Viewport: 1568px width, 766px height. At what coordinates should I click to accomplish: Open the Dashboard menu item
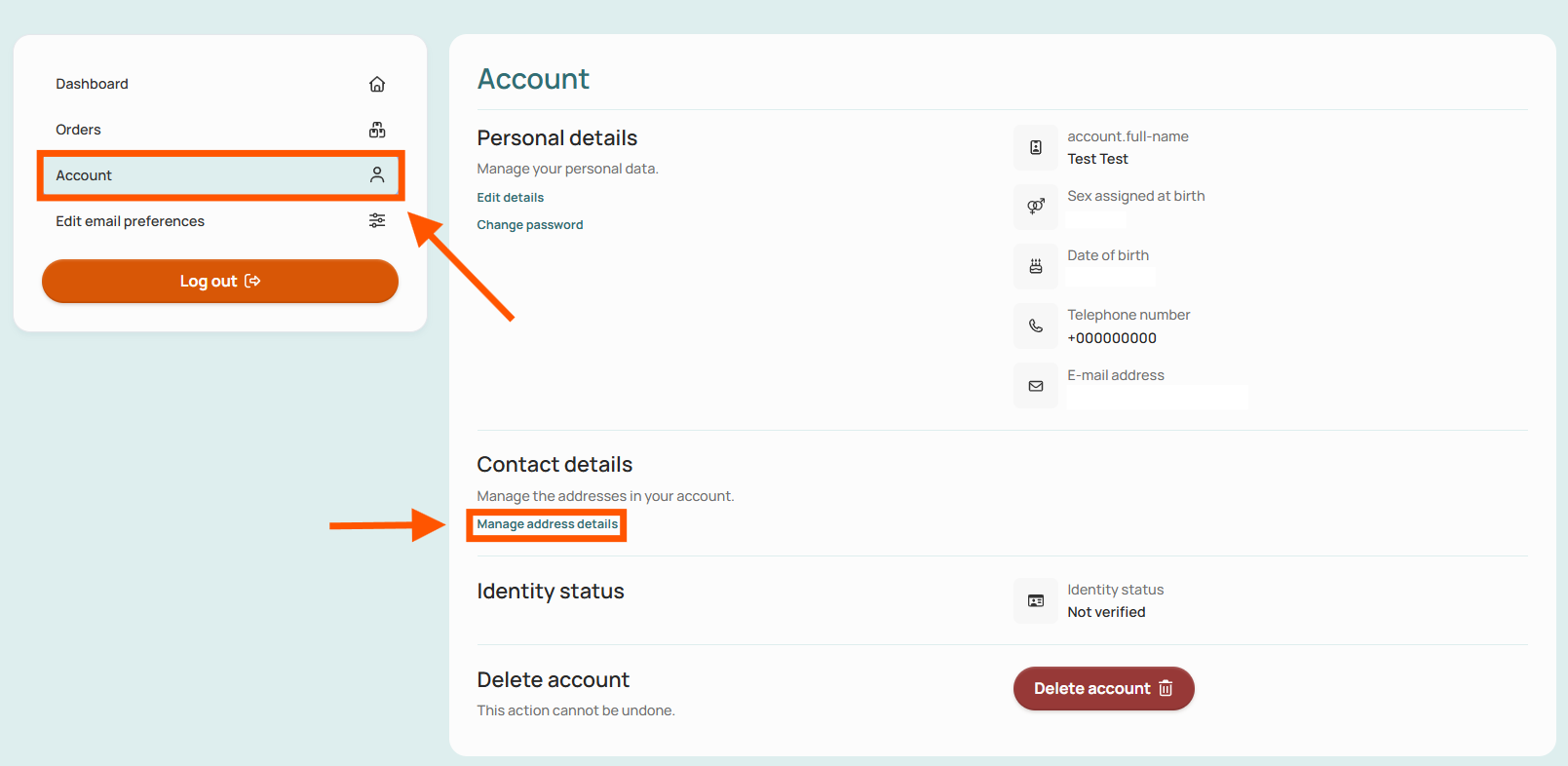pos(220,84)
